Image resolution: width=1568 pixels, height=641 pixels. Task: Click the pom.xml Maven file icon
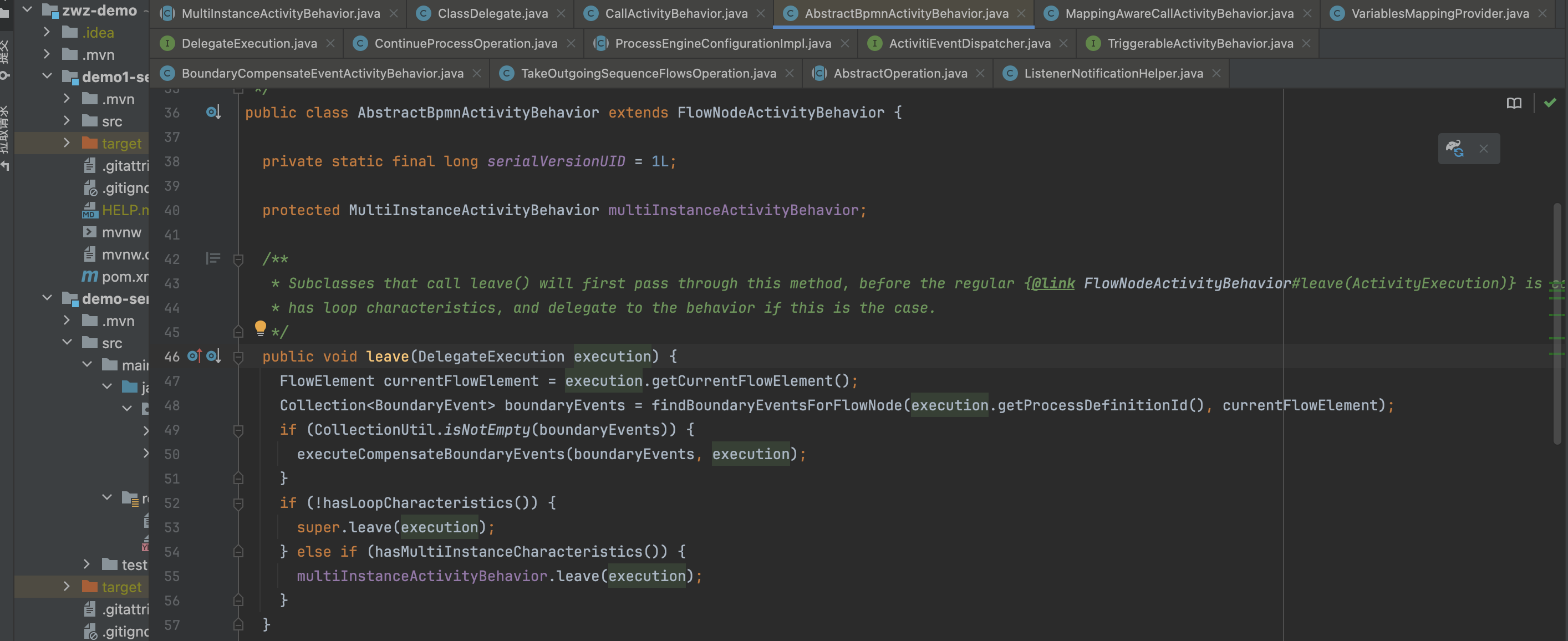click(90, 276)
